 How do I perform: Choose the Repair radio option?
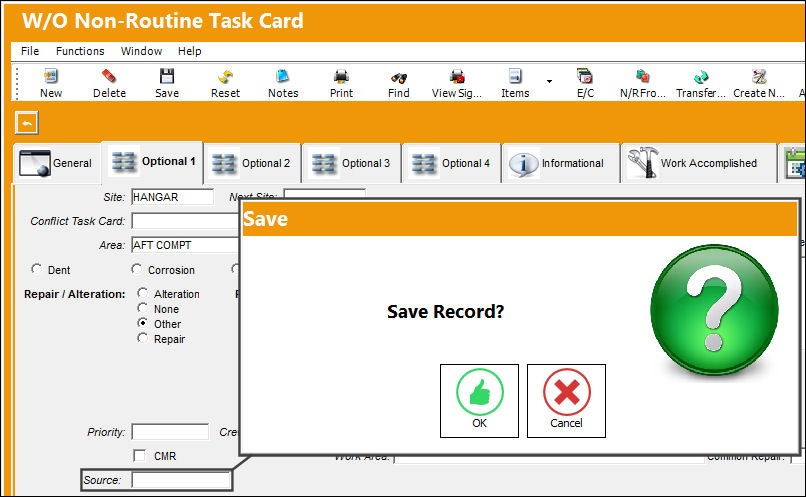coord(142,338)
